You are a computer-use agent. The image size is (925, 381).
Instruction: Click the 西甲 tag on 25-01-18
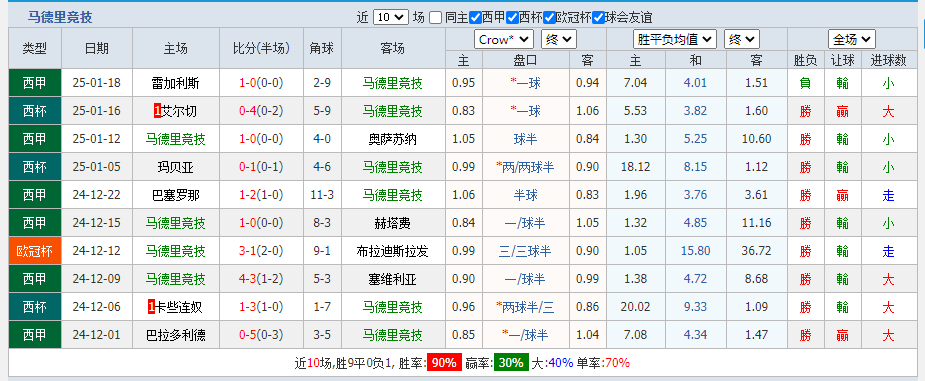click(35, 83)
